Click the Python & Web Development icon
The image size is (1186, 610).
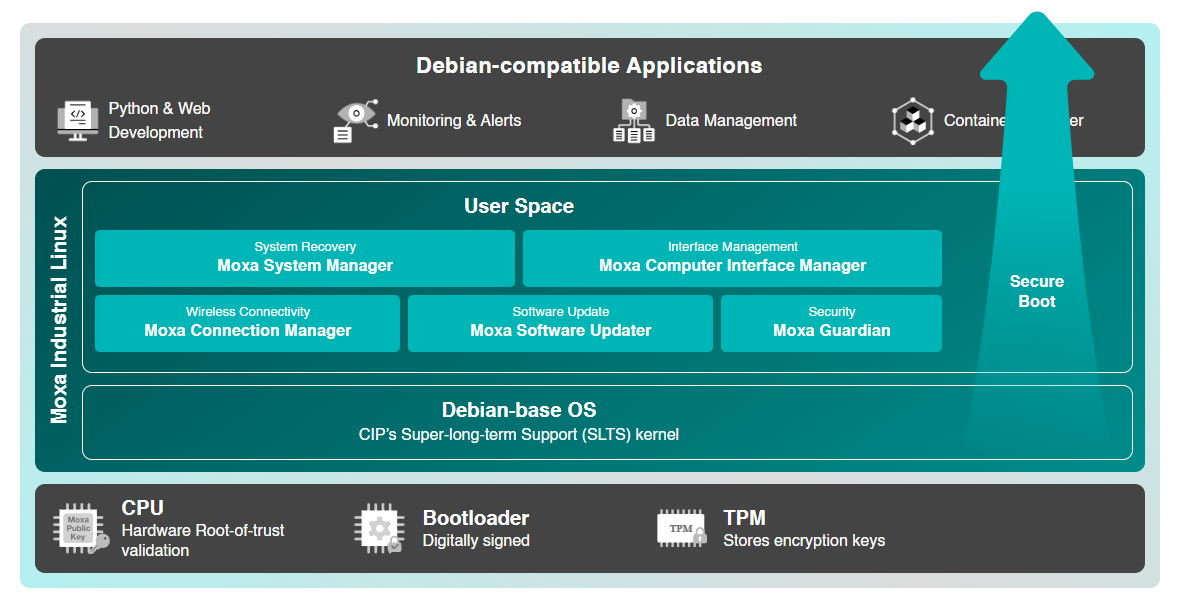(78, 120)
